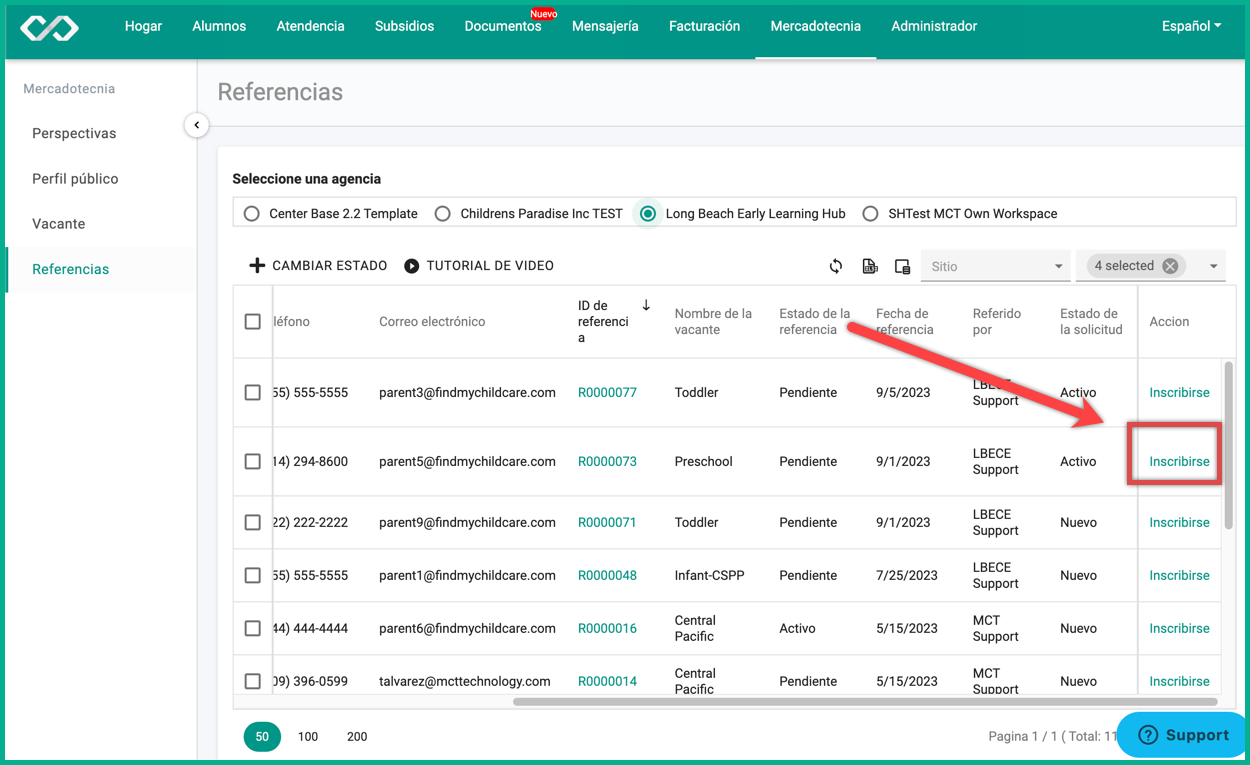Go to Vacante in the sidebar
The height and width of the screenshot is (765, 1250).
(58, 224)
